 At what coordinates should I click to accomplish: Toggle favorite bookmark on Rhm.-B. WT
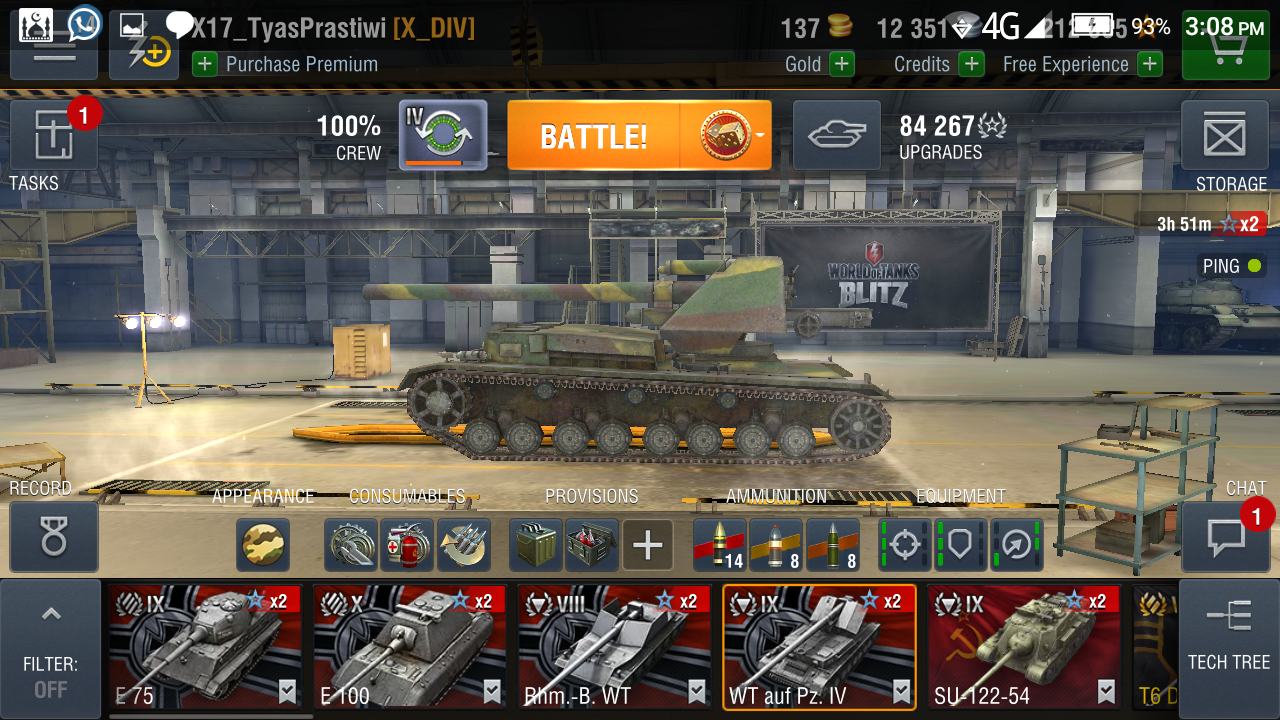(696, 691)
